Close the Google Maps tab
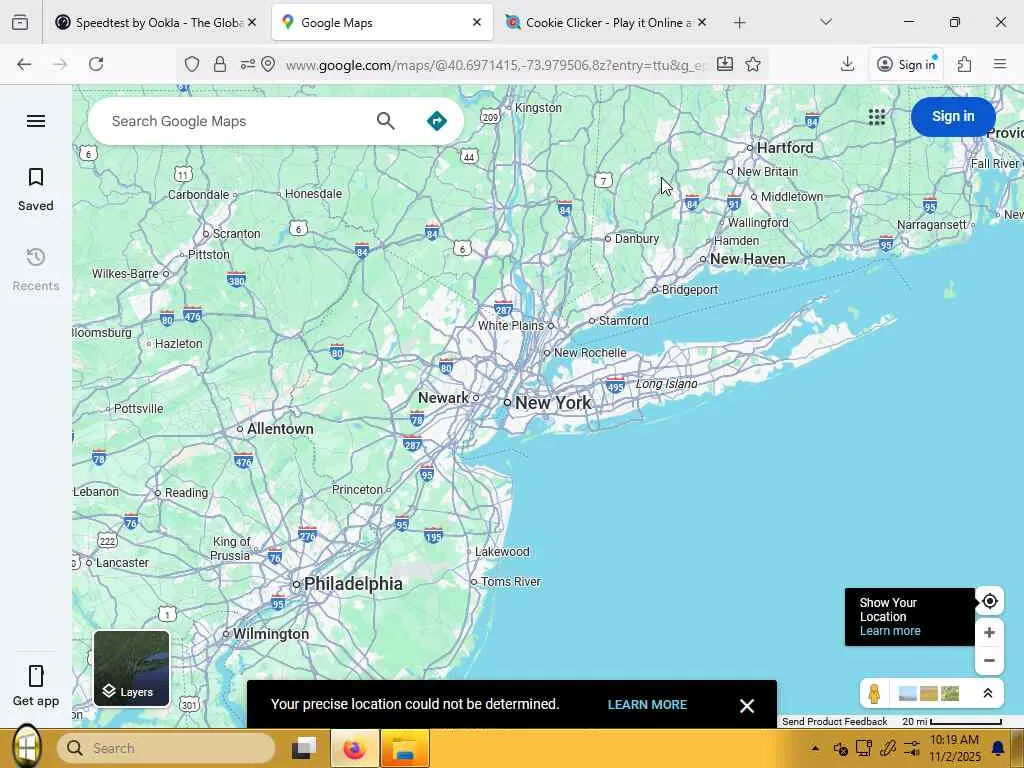 click(x=477, y=23)
